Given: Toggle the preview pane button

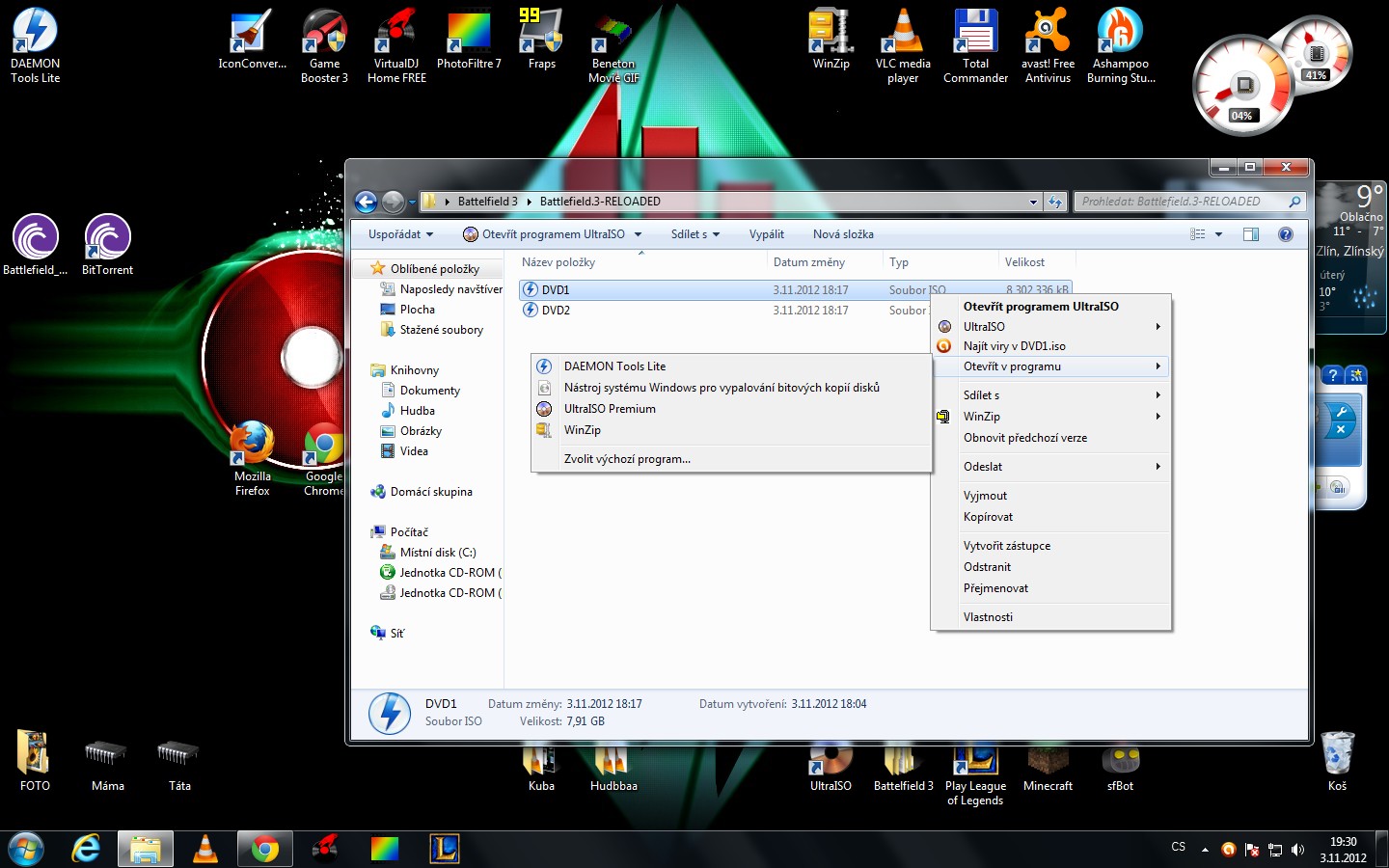Looking at the screenshot, I should pos(1251,234).
